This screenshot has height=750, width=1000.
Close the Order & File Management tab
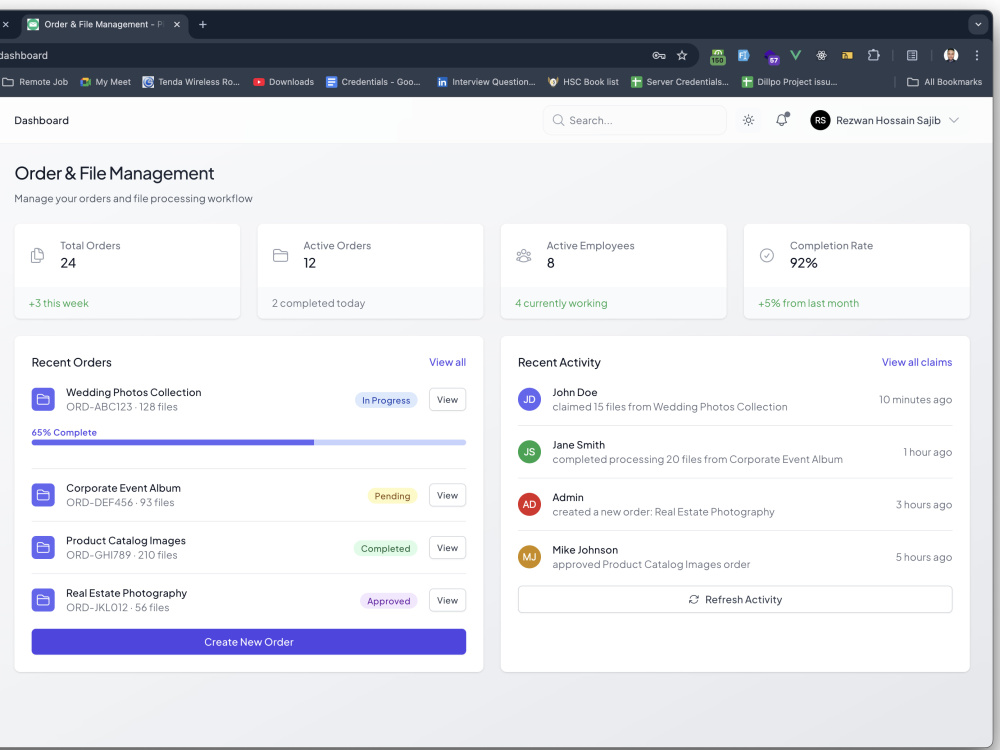tap(177, 24)
